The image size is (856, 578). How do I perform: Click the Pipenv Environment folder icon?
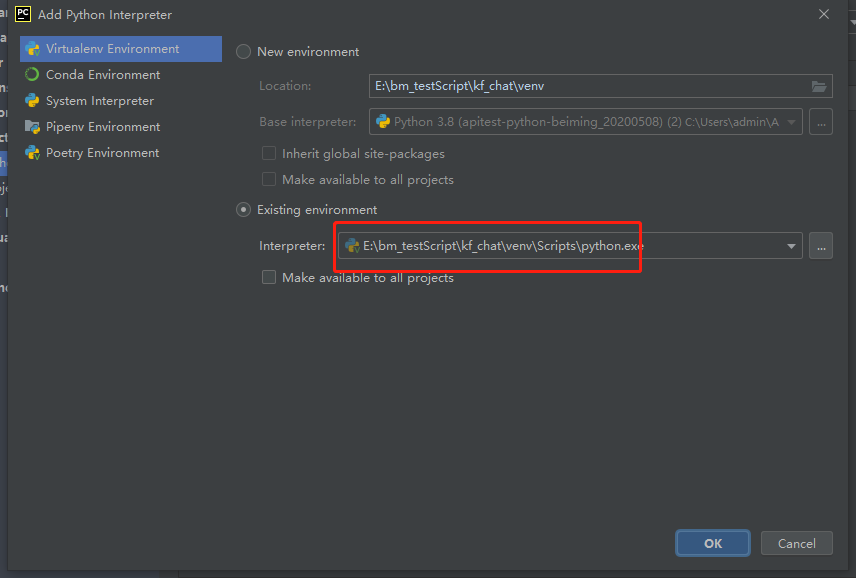tap(32, 127)
